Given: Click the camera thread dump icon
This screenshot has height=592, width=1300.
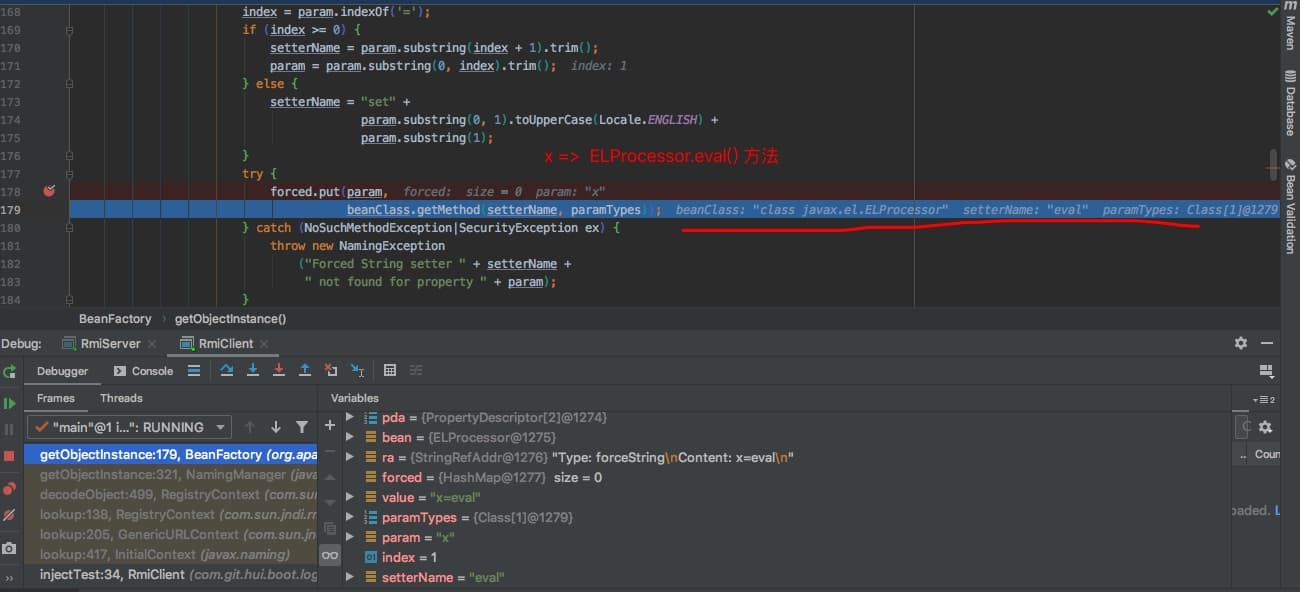Looking at the screenshot, I should [x=10, y=548].
